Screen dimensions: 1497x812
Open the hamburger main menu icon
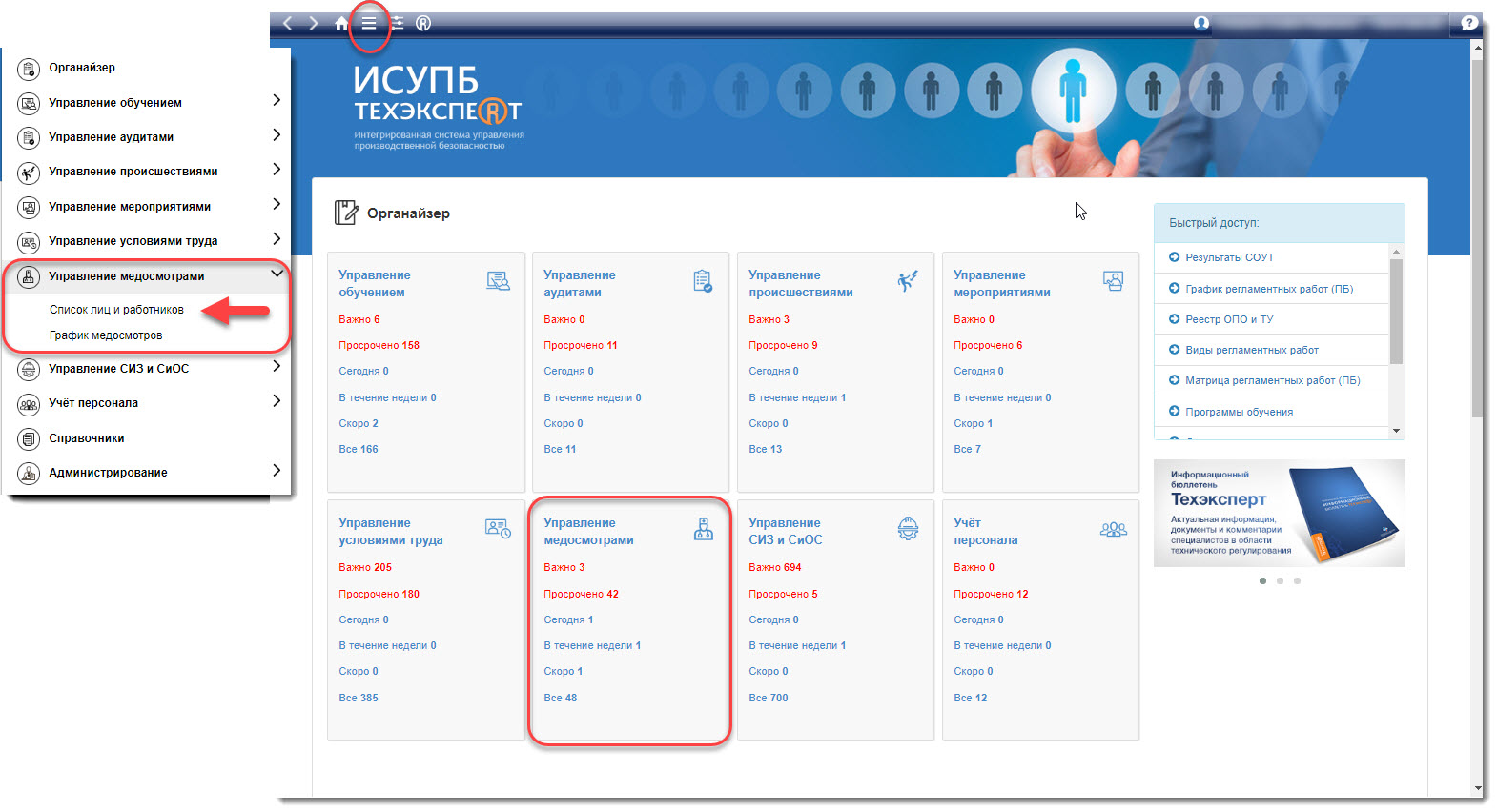coord(369,23)
